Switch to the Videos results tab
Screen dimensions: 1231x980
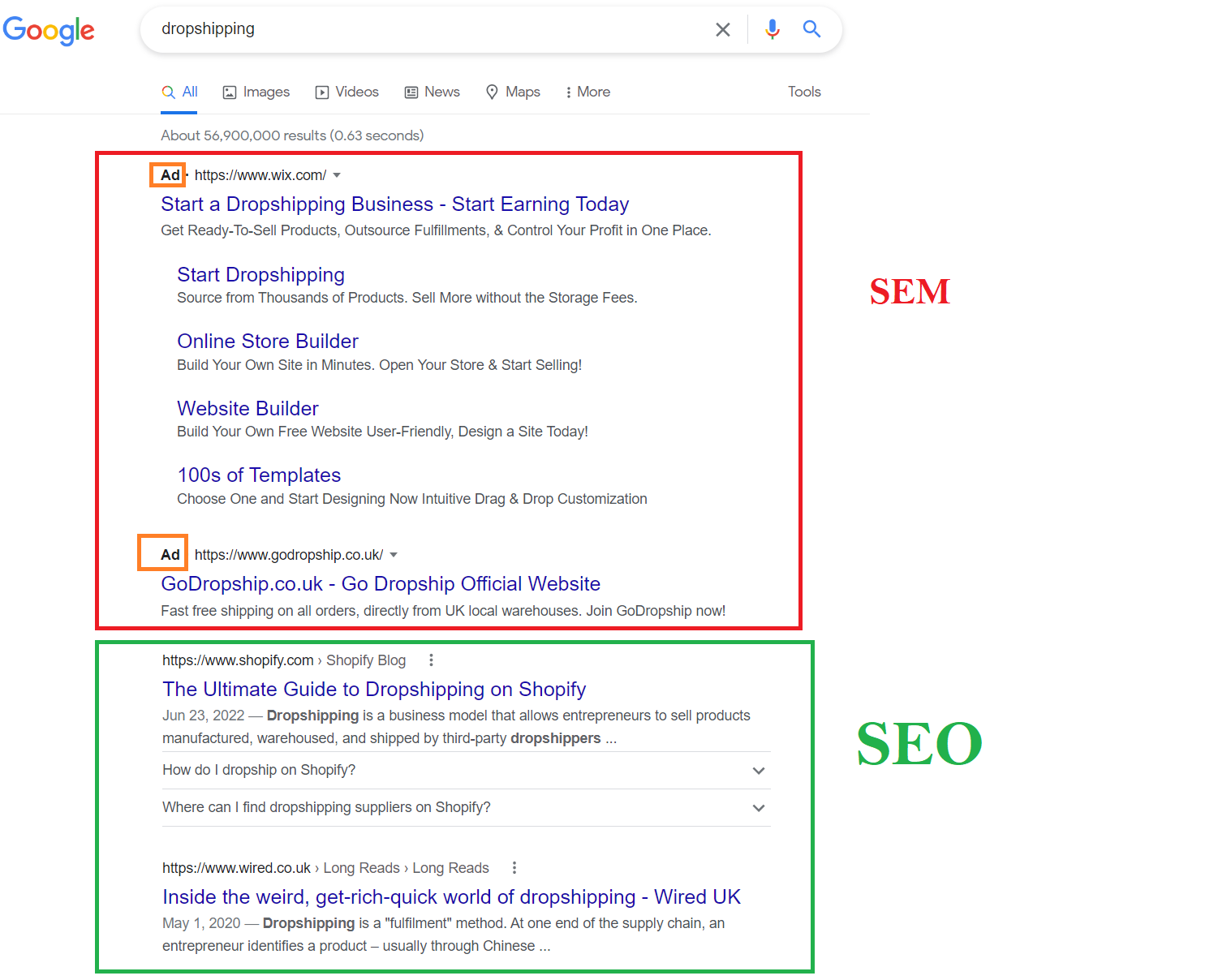(347, 92)
